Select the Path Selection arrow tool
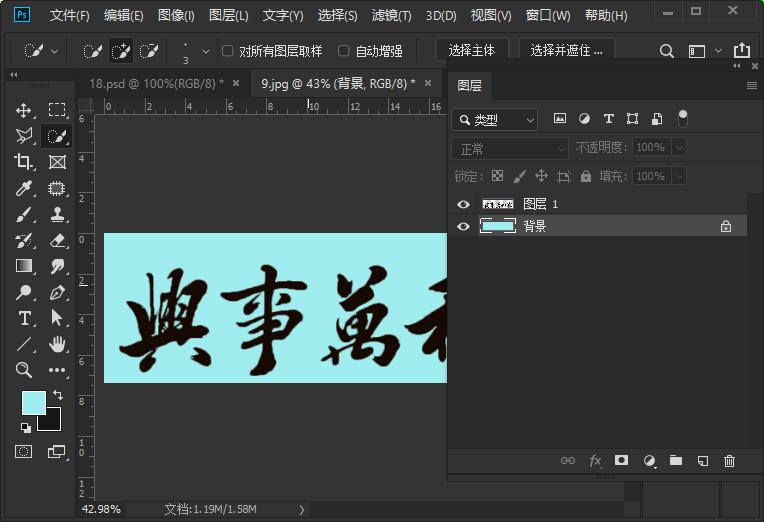 point(57,318)
